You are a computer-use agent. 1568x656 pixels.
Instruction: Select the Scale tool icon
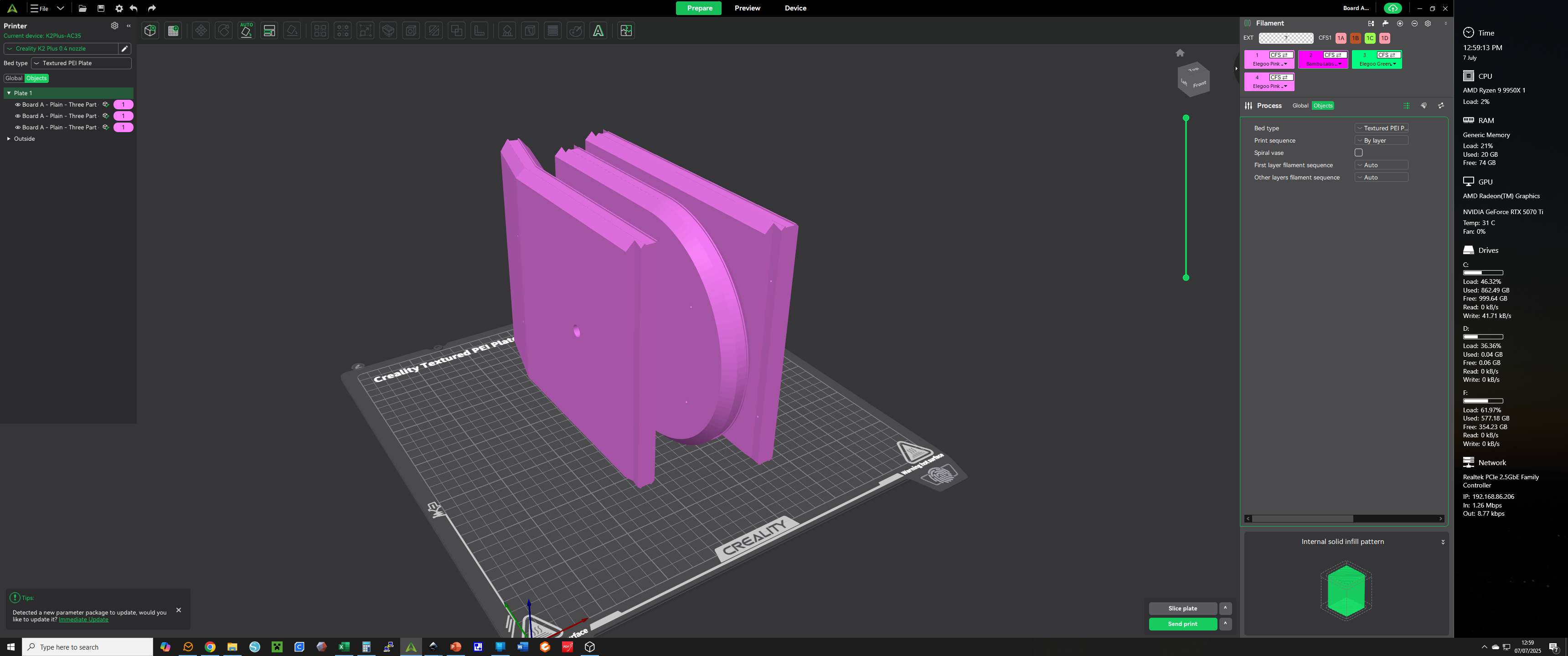365,31
